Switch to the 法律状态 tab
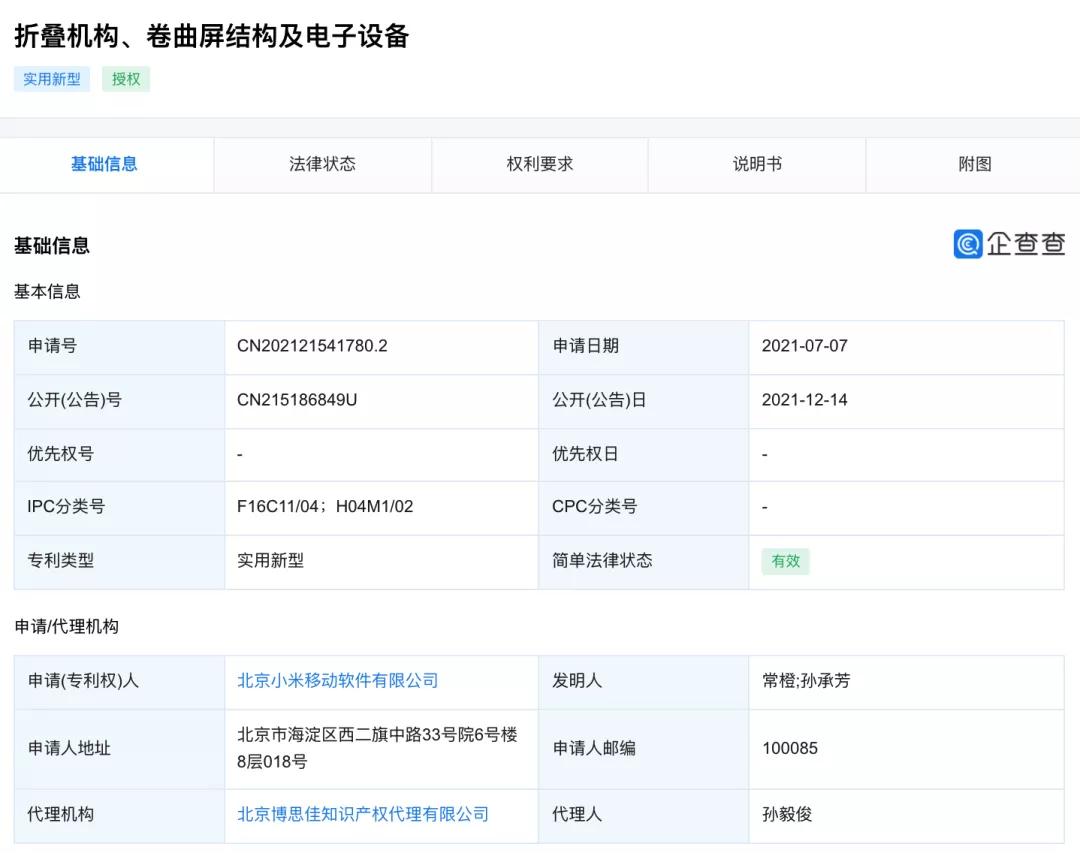Image resolution: width=1080 pixels, height=853 pixels. [322, 164]
